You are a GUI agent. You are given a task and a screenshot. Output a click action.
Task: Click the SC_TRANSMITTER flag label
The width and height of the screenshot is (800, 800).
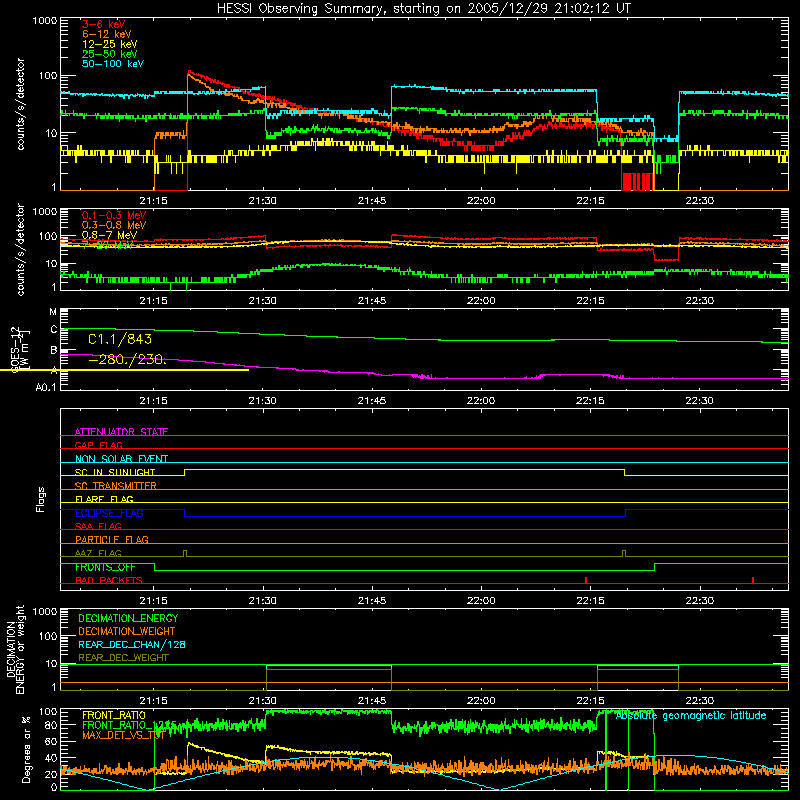click(116, 486)
